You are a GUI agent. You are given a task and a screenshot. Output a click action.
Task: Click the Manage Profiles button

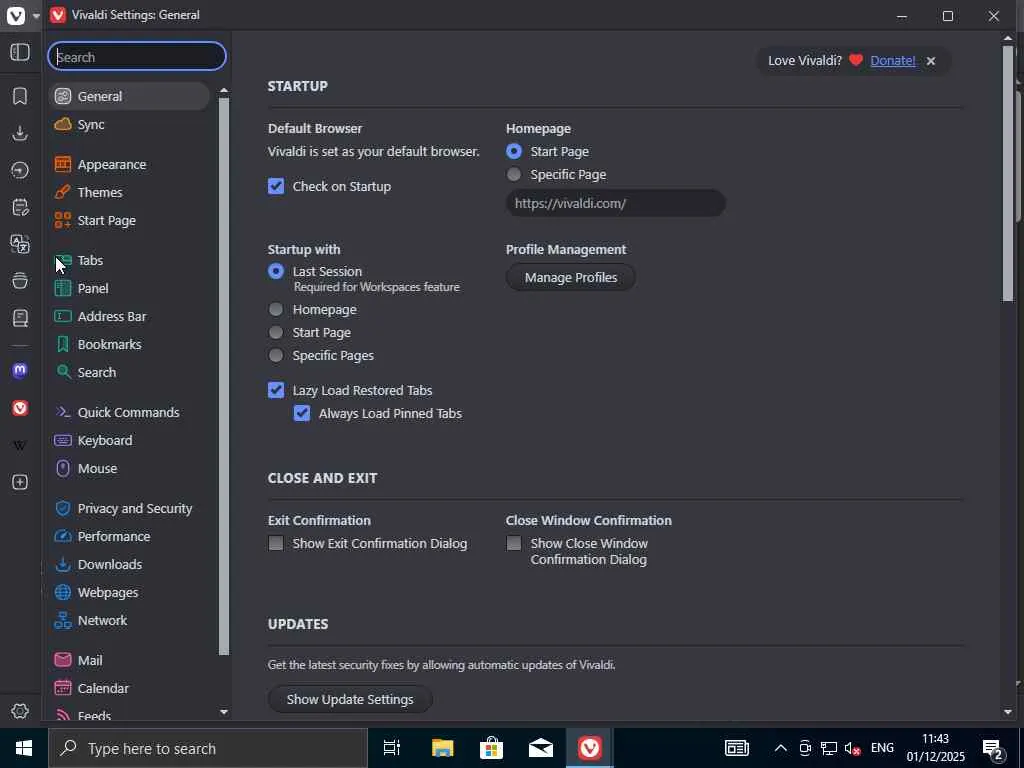pyautogui.click(x=571, y=278)
